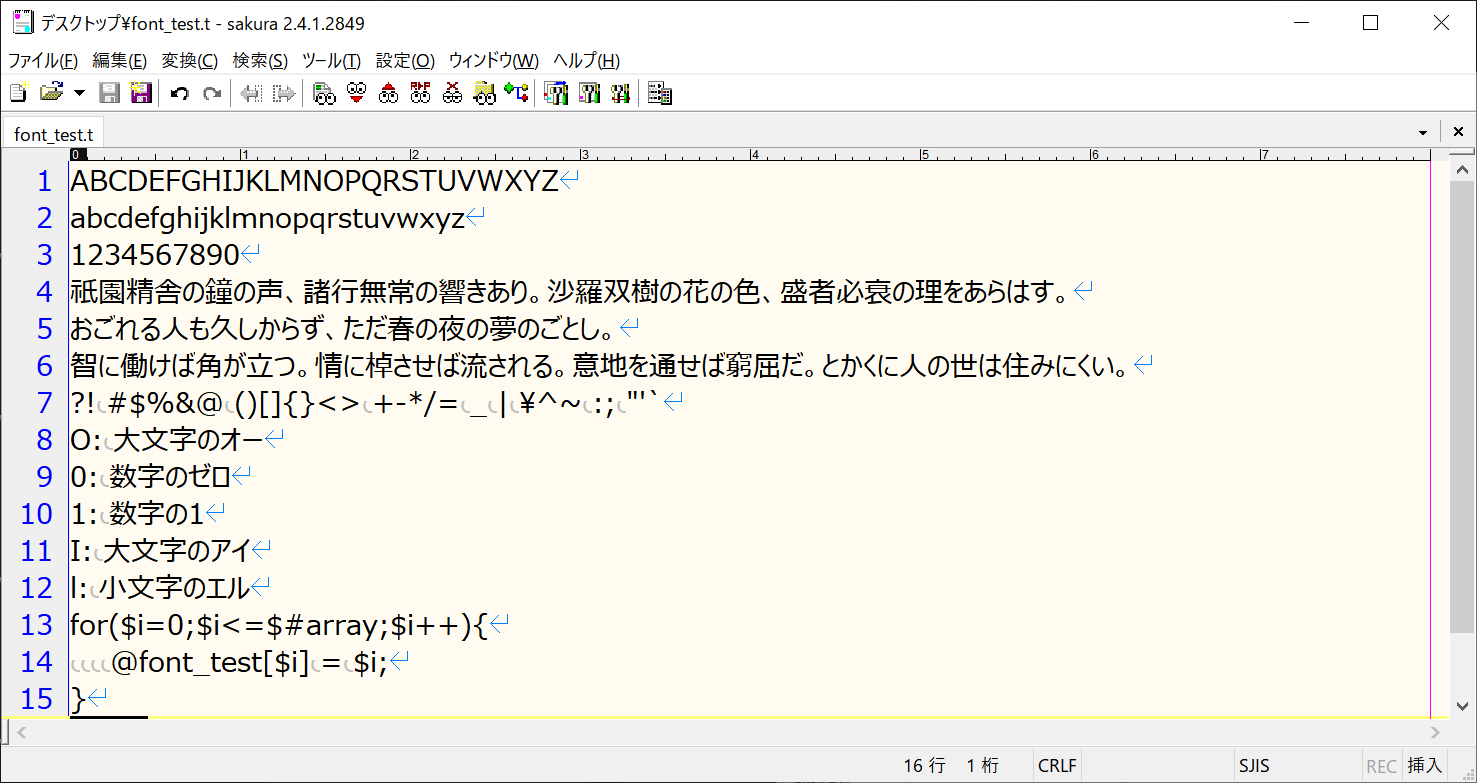This screenshot has height=783, width=1477.
Task: Select the font_test.t tab
Action: (x=53, y=133)
